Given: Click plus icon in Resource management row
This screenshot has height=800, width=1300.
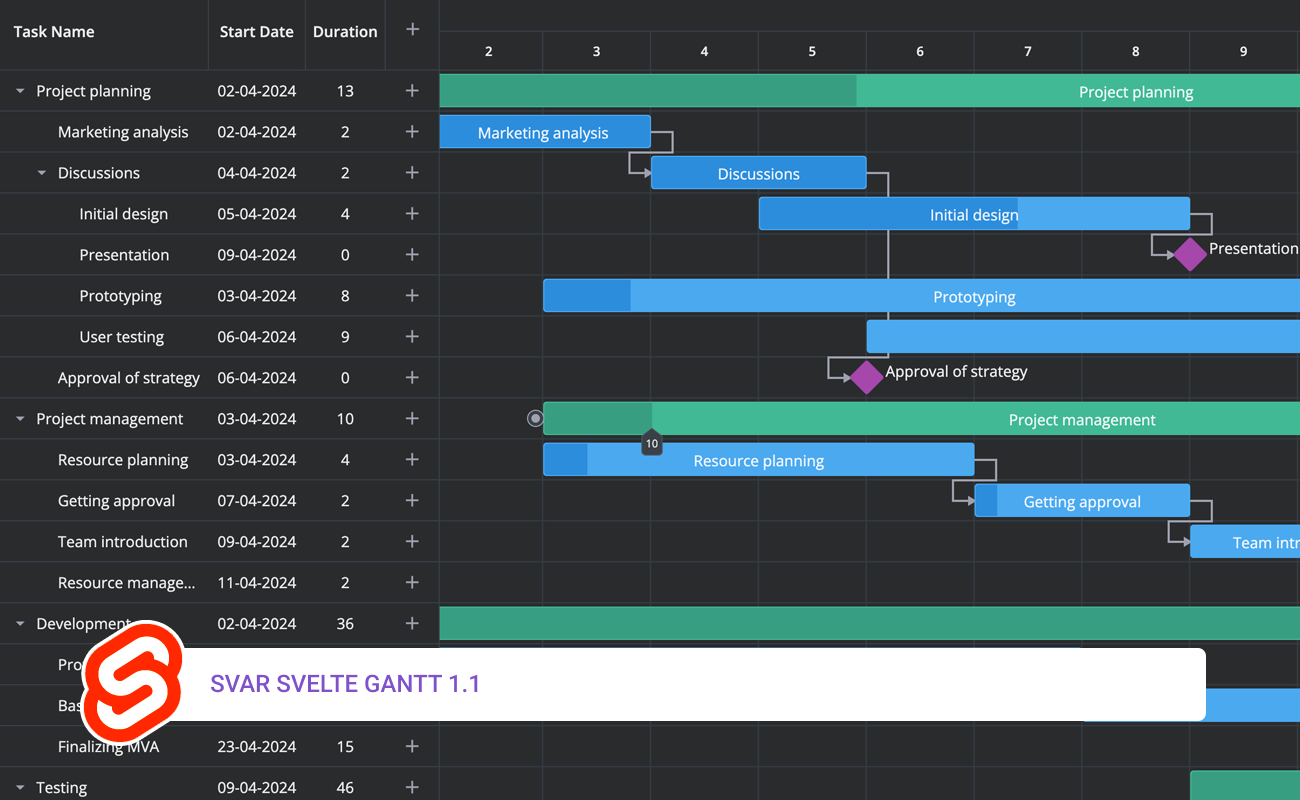Looking at the screenshot, I should [x=412, y=583].
